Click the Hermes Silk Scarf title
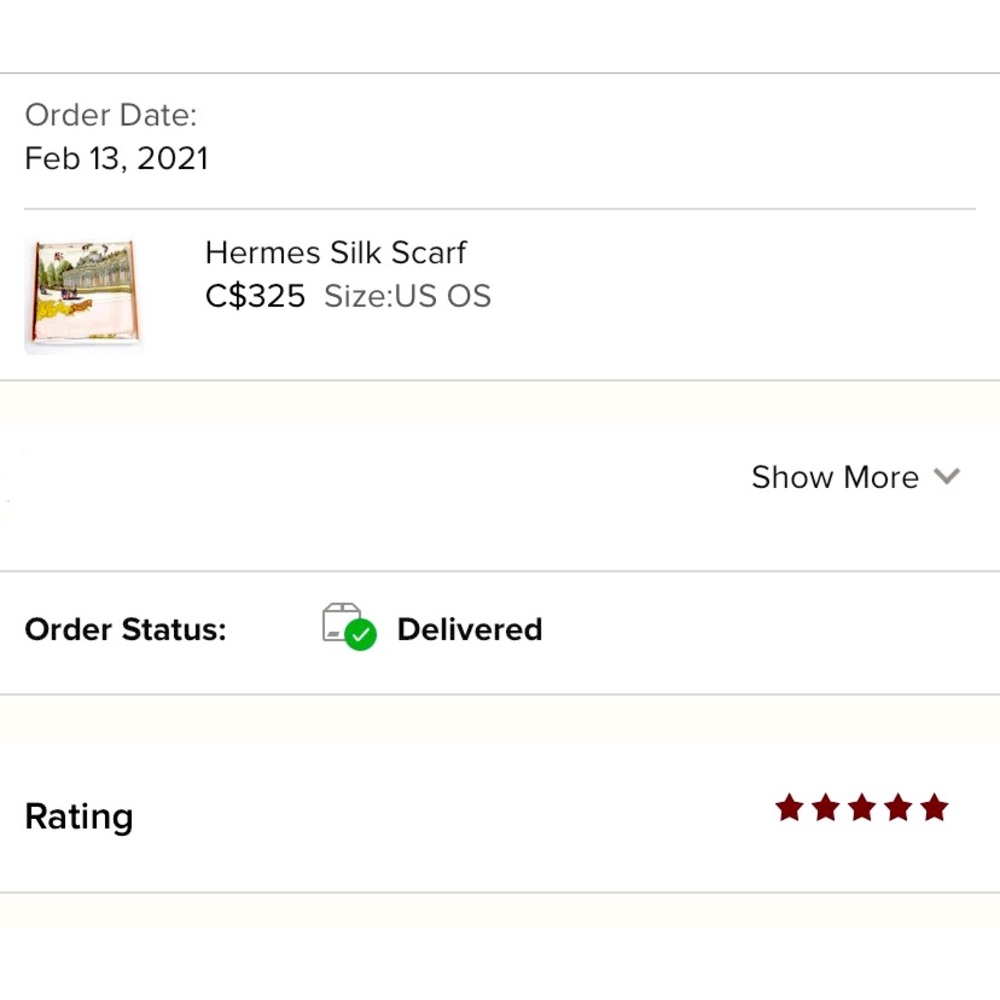 (335, 252)
